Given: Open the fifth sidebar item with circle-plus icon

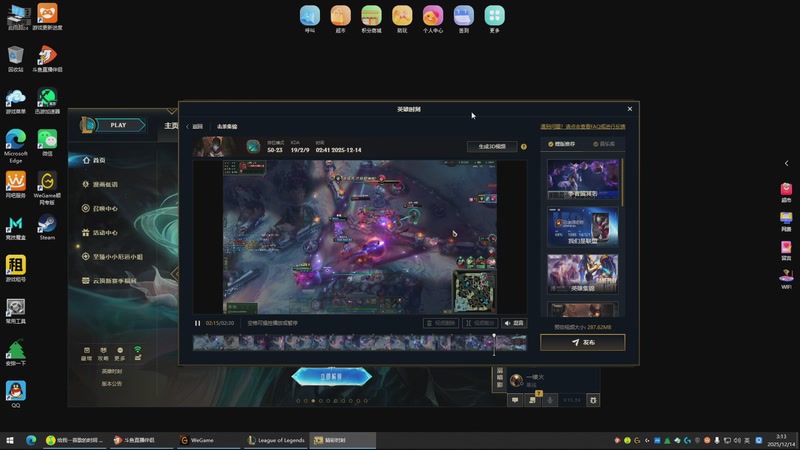Looking at the screenshot, I should click(112, 257).
